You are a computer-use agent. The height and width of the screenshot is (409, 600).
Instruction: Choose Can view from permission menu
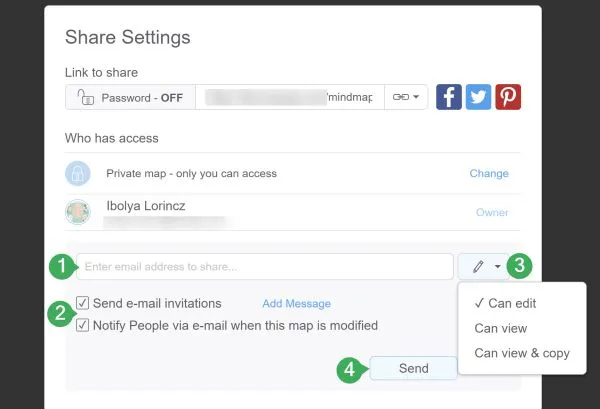[x=500, y=328]
